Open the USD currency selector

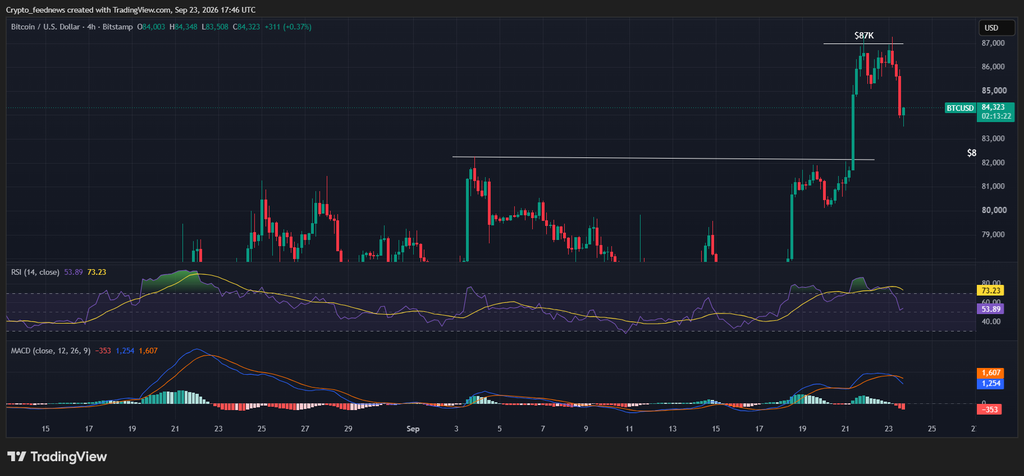pos(996,28)
